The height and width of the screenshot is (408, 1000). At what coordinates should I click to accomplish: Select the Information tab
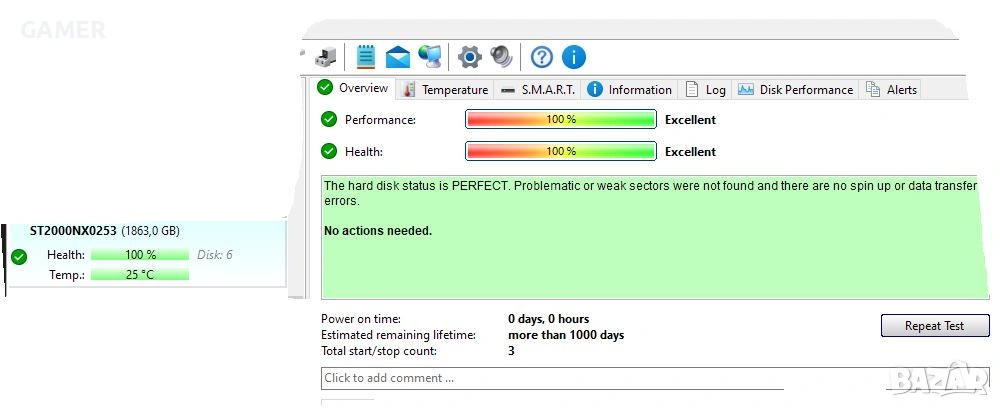(629, 89)
